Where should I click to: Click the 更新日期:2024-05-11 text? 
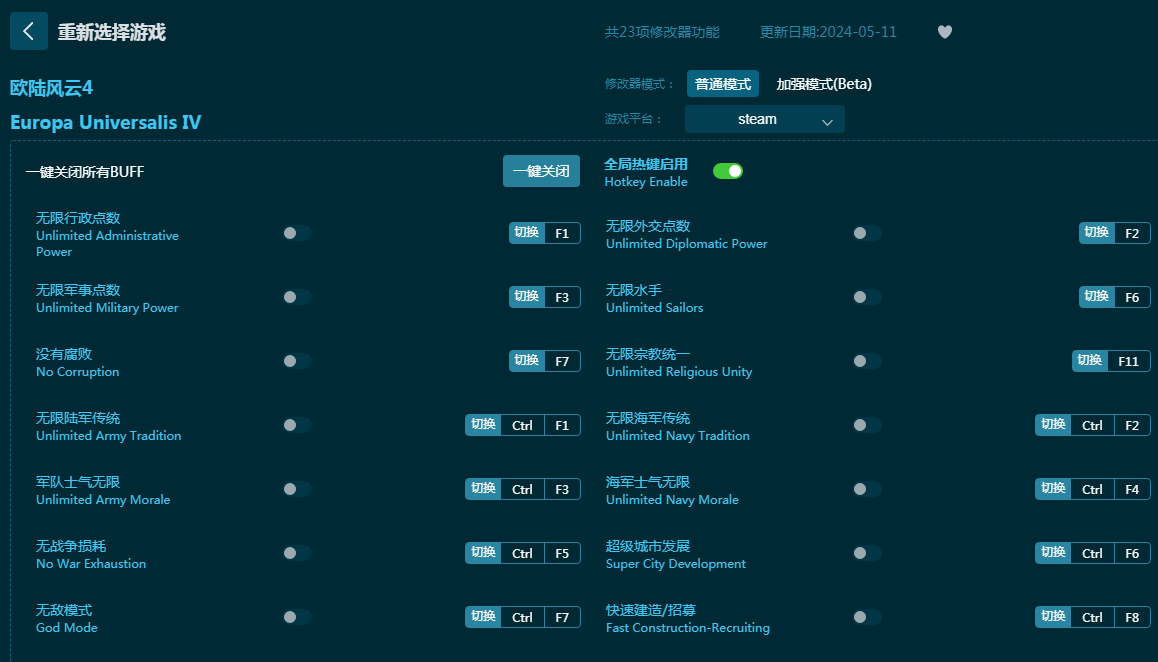(828, 32)
